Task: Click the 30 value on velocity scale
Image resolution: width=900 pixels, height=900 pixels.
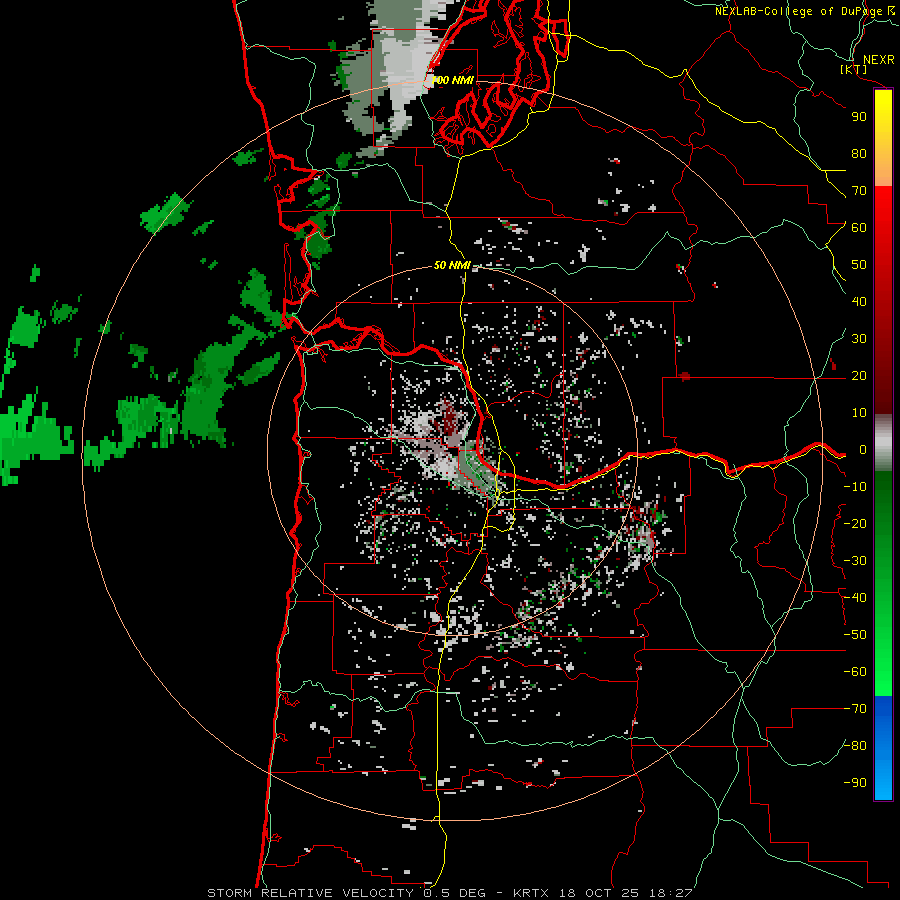Action: pyautogui.click(x=859, y=339)
